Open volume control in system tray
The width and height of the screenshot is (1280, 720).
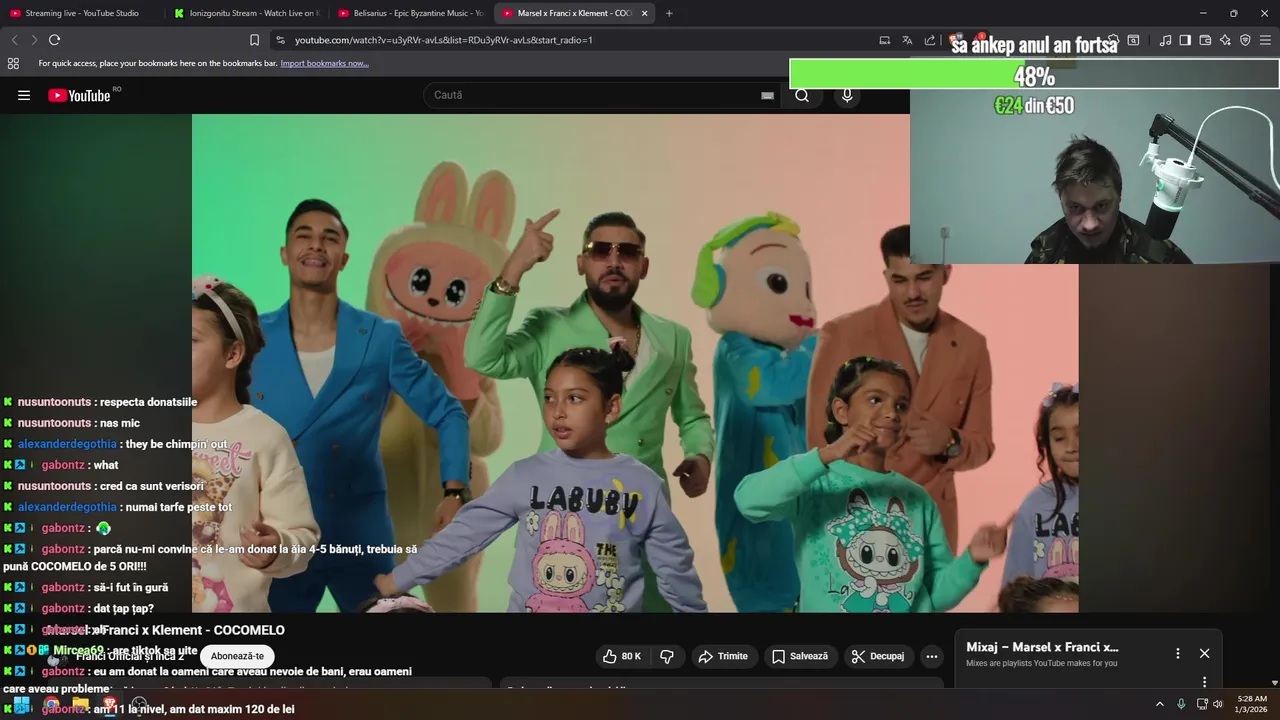1218,704
